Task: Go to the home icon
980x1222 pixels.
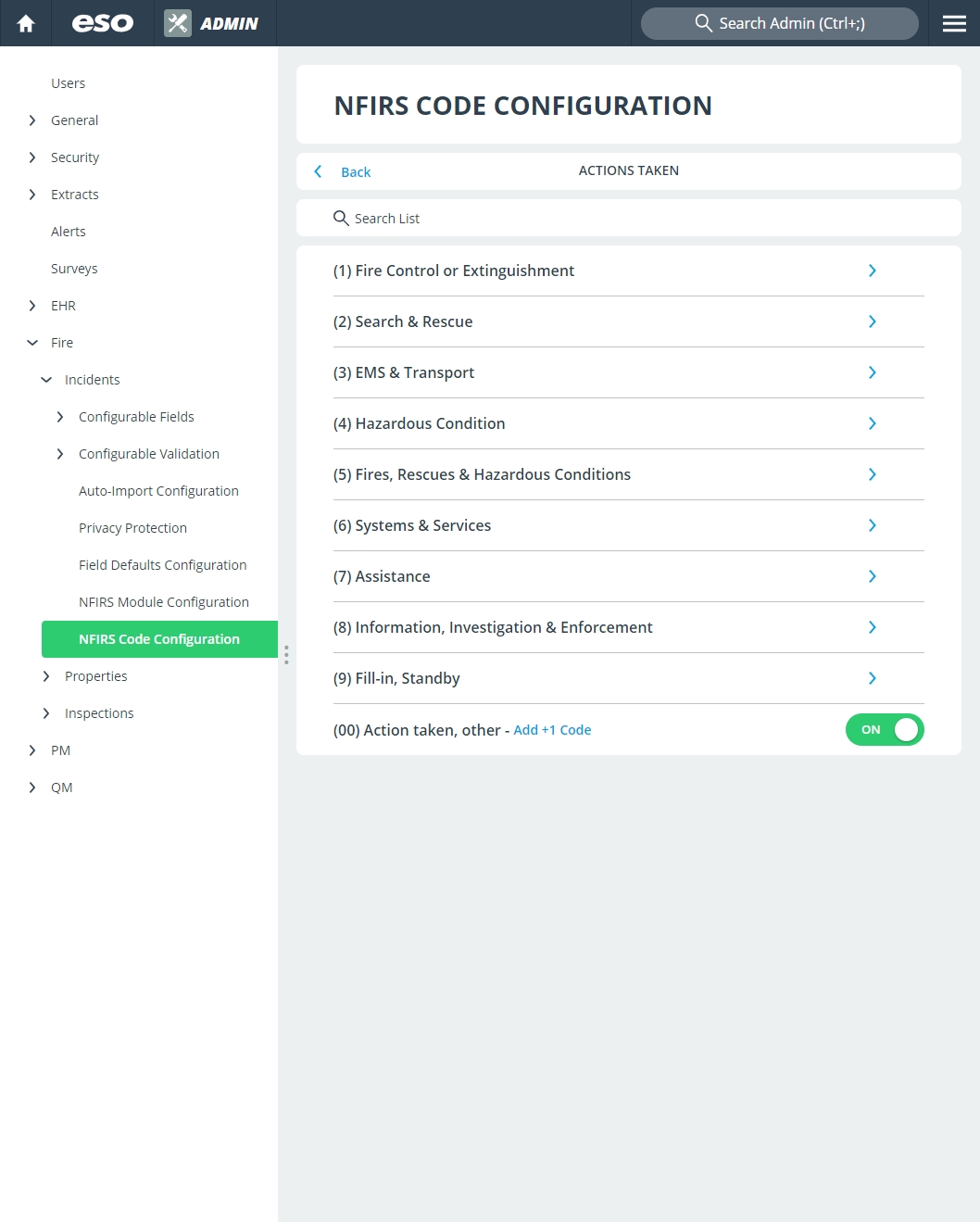Action: click(x=26, y=23)
